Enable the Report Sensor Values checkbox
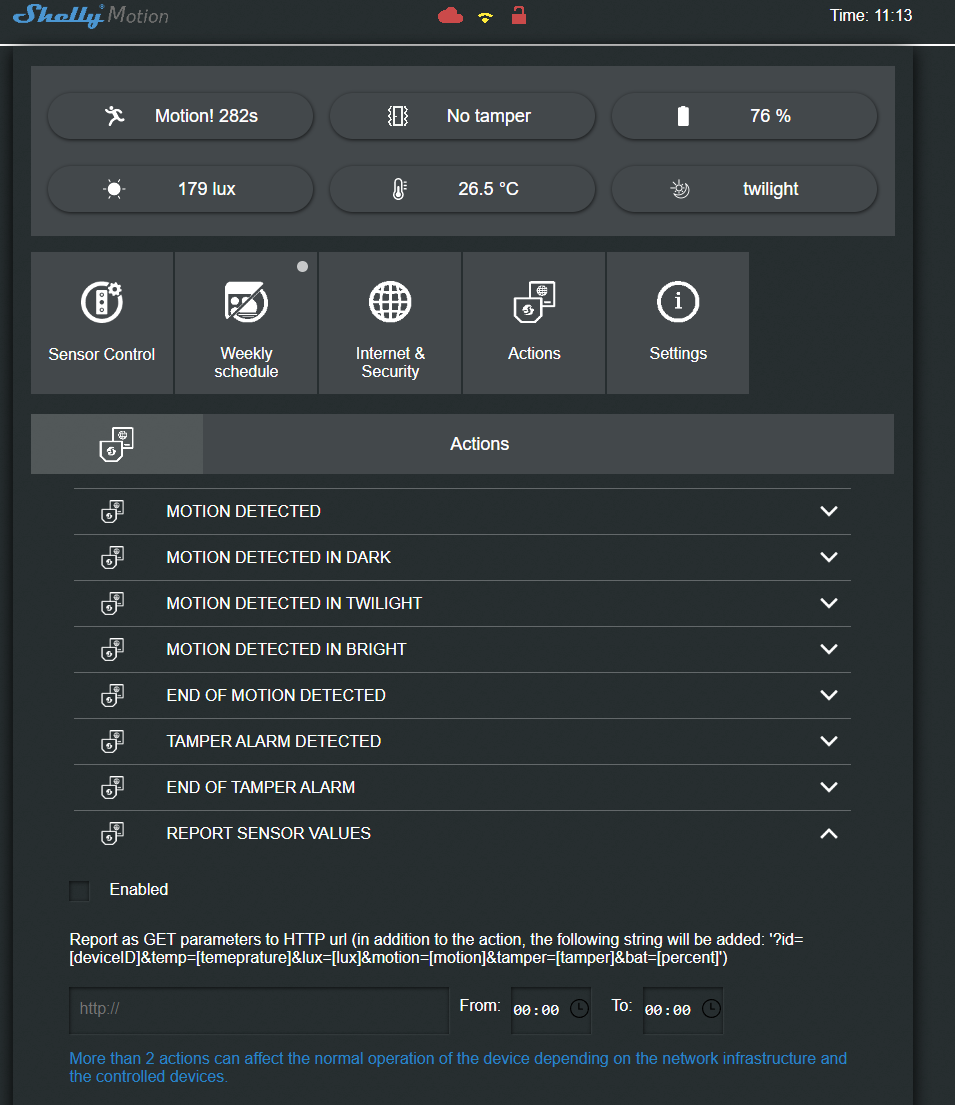The width and height of the screenshot is (955, 1105). (79, 890)
